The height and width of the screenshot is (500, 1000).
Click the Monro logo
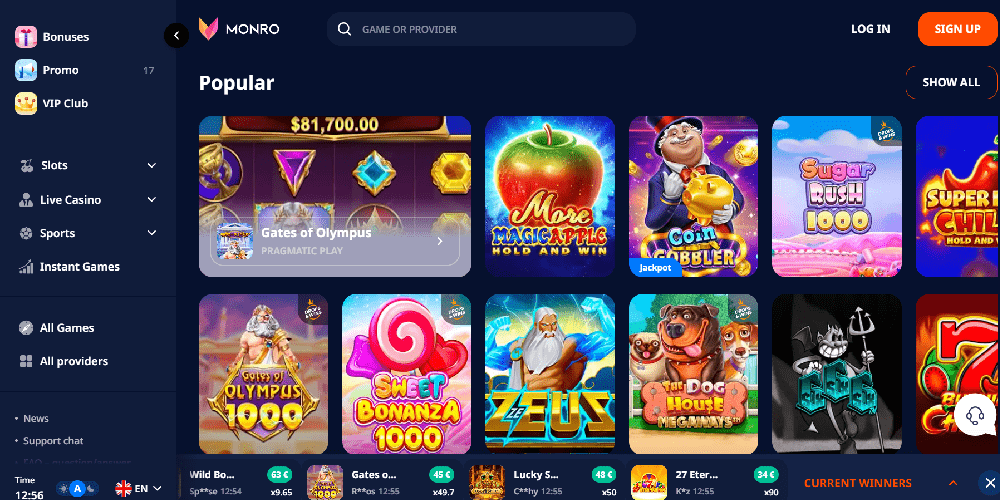click(239, 29)
